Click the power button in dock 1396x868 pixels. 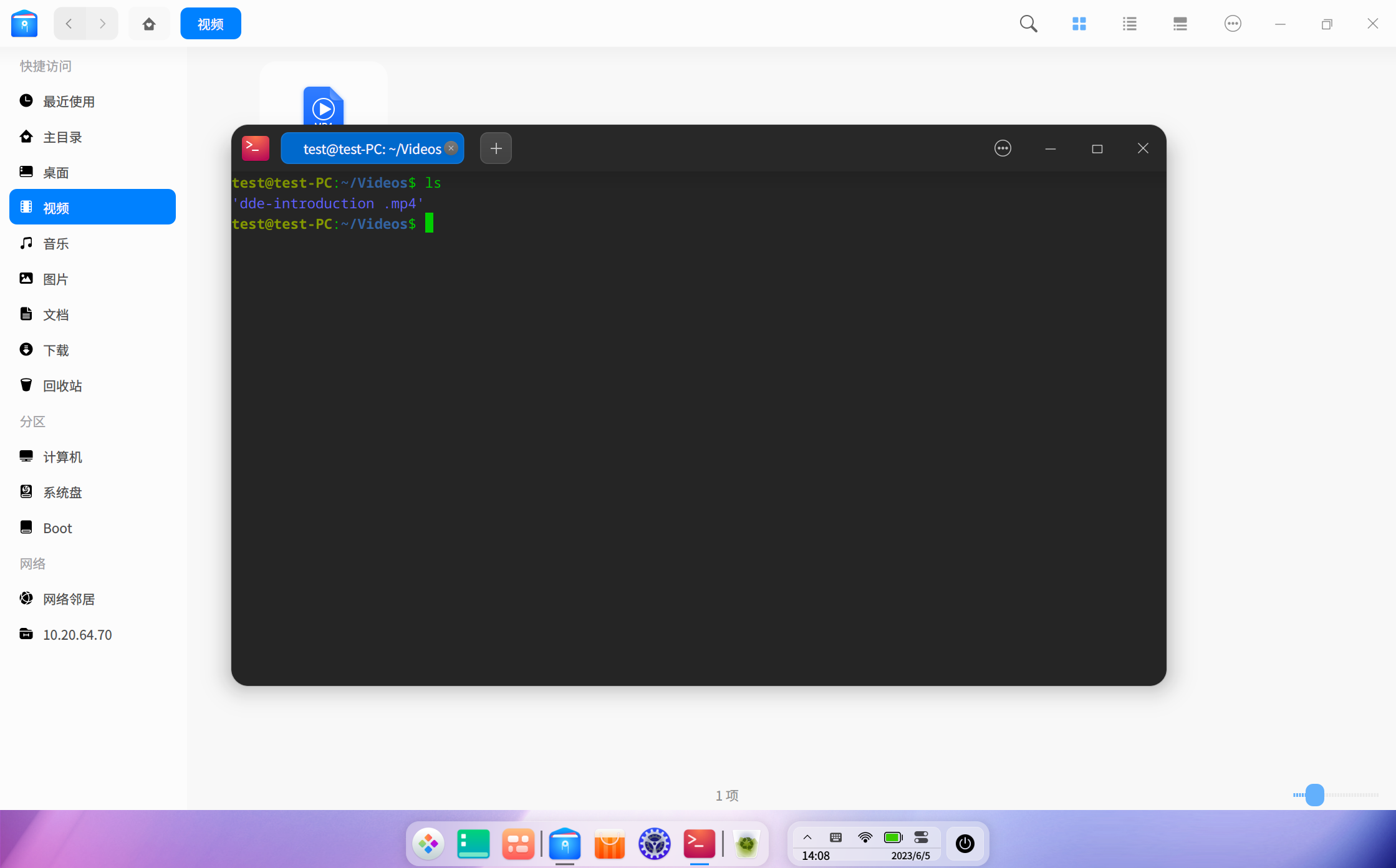point(965,844)
